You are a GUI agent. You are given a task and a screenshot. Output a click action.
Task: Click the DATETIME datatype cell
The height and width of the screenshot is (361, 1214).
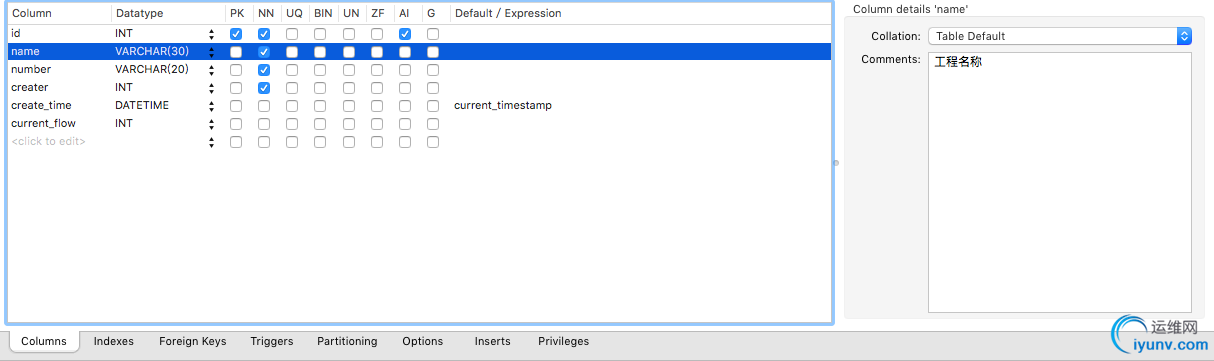pyautogui.click(x=142, y=106)
